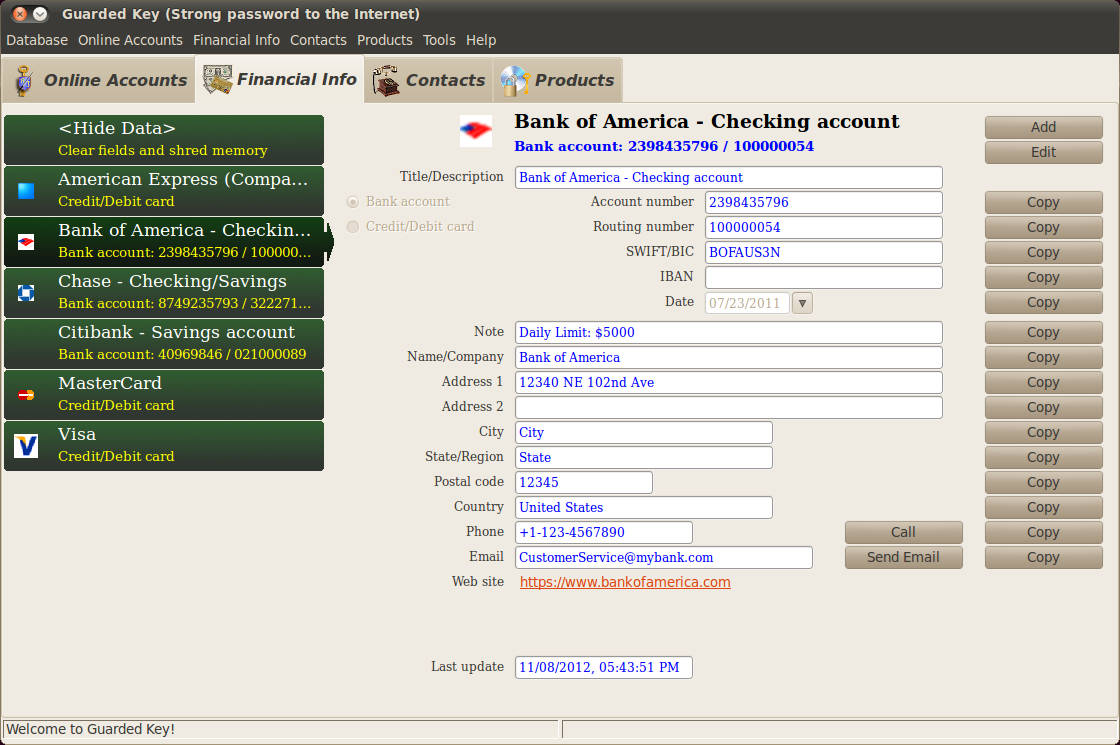This screenshot has width=1120, height=745.
Task: Click the Account number input field
Action: (824, 202)
